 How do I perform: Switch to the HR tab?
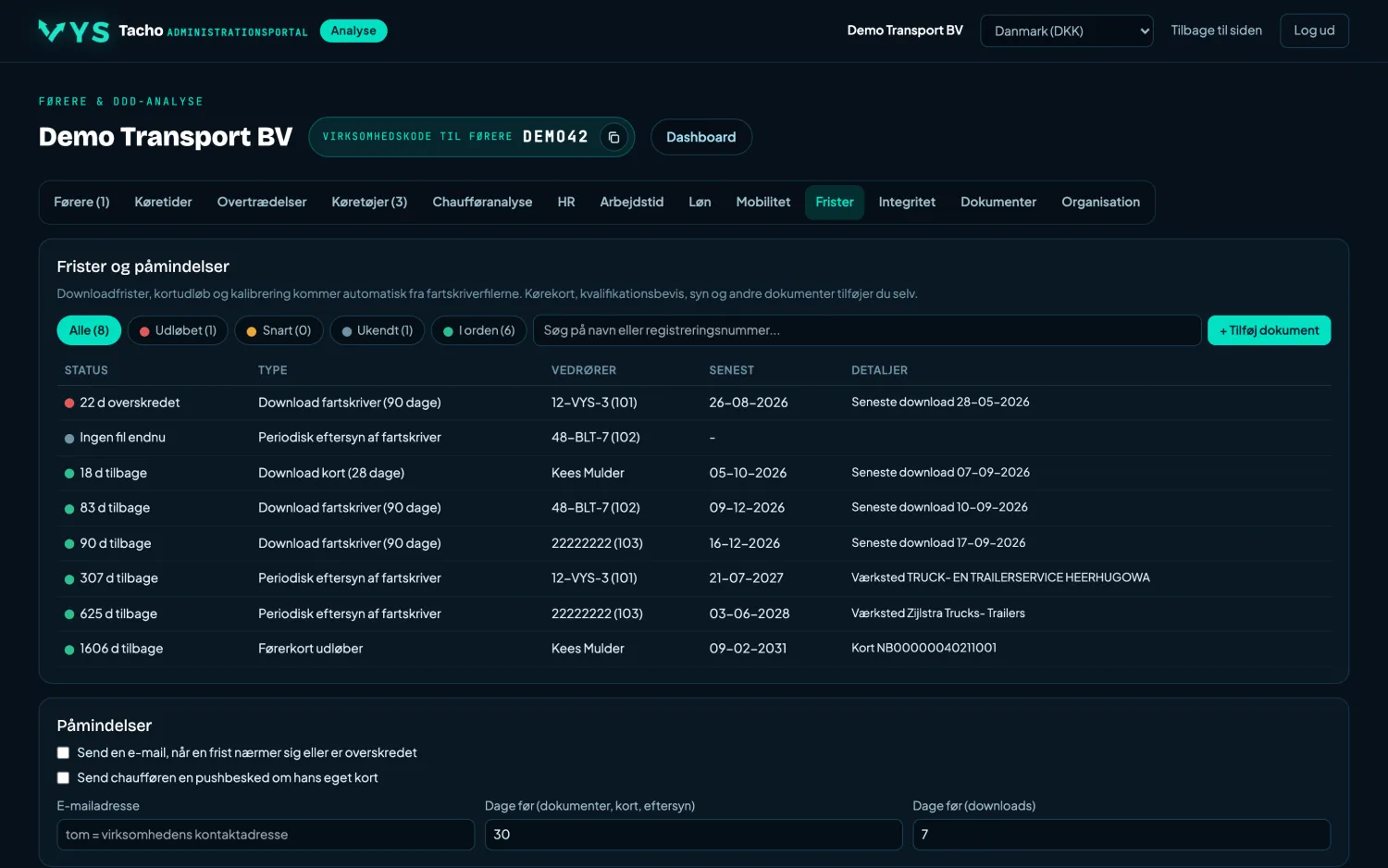566,202
